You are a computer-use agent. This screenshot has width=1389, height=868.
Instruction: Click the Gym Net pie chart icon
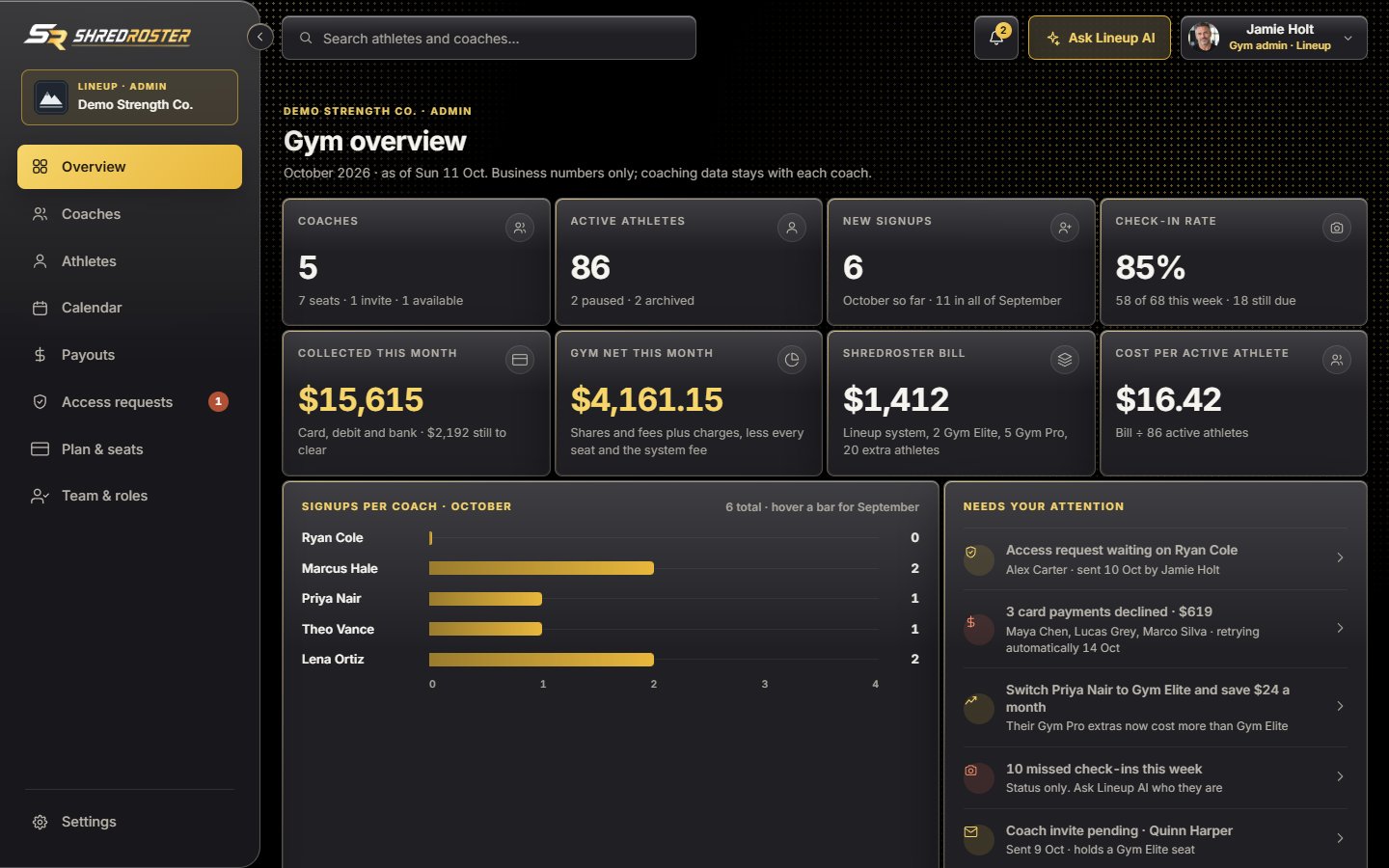(x=792, y=360)
